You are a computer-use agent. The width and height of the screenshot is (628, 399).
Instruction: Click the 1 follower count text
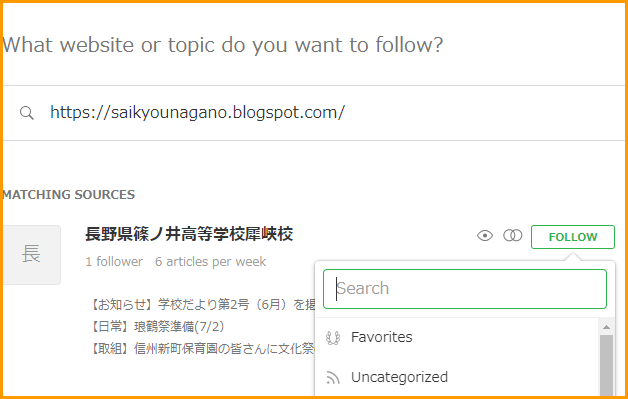tap(114, 262)
